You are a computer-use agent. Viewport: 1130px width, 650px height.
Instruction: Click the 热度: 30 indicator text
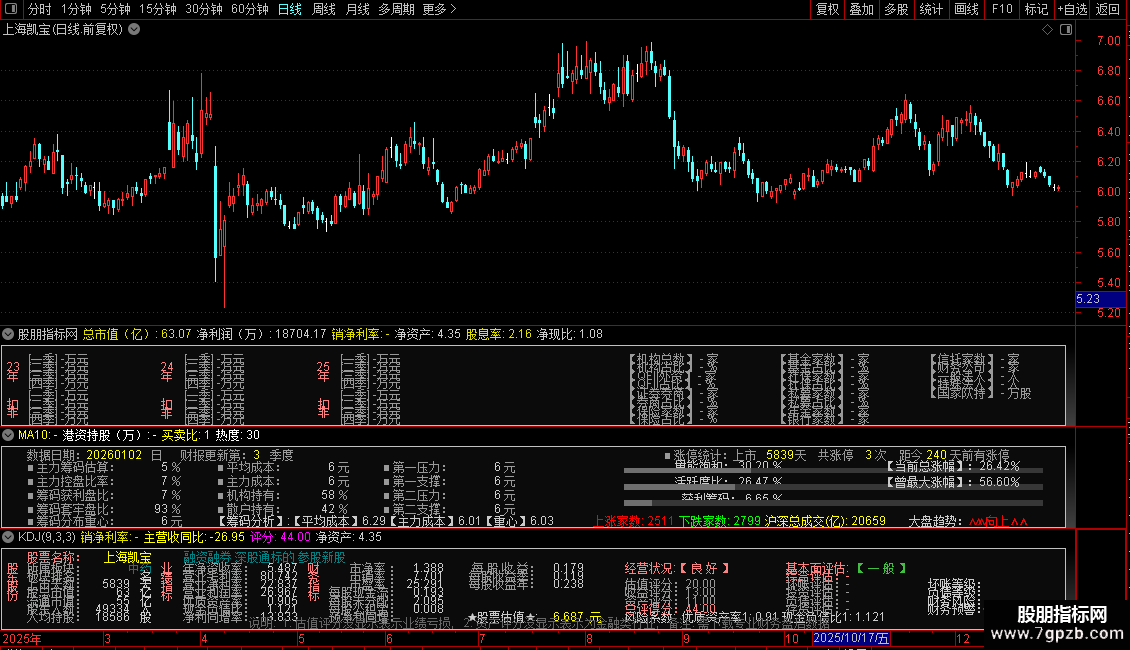(238, 435)
